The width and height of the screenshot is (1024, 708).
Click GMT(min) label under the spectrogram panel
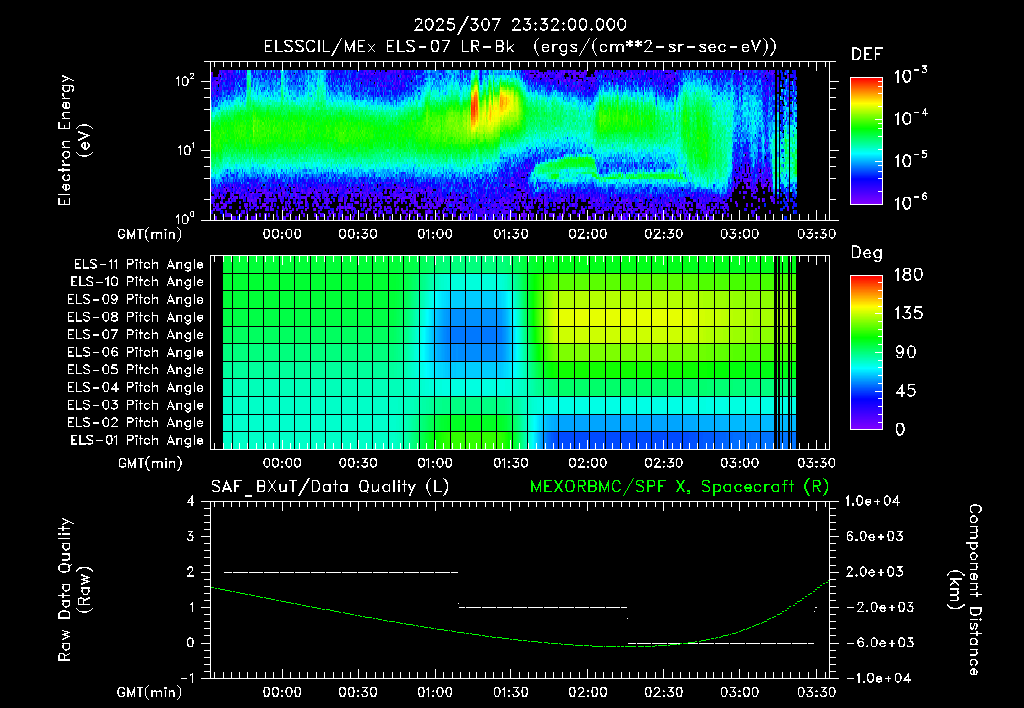point(150,234)
